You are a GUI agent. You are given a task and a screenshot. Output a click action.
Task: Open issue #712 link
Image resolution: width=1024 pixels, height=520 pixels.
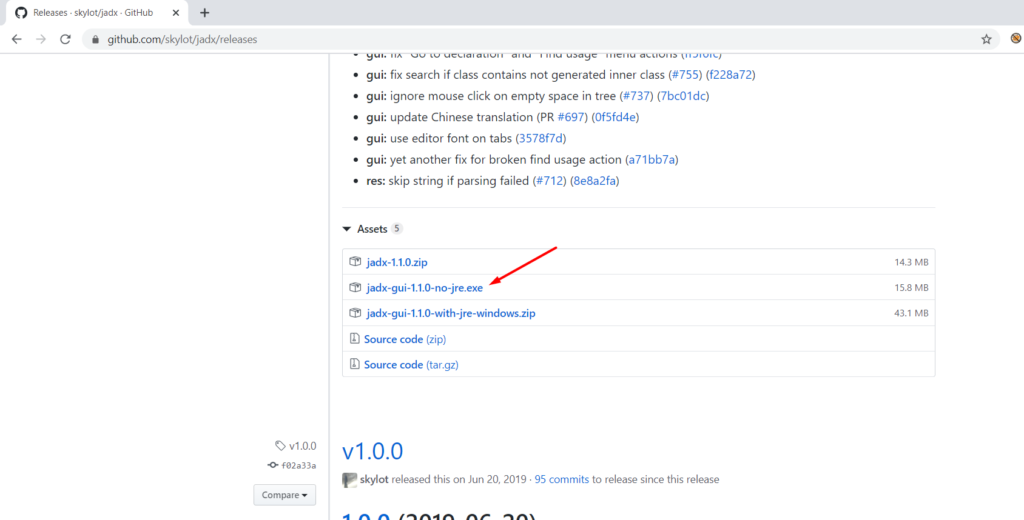(549, 181)
